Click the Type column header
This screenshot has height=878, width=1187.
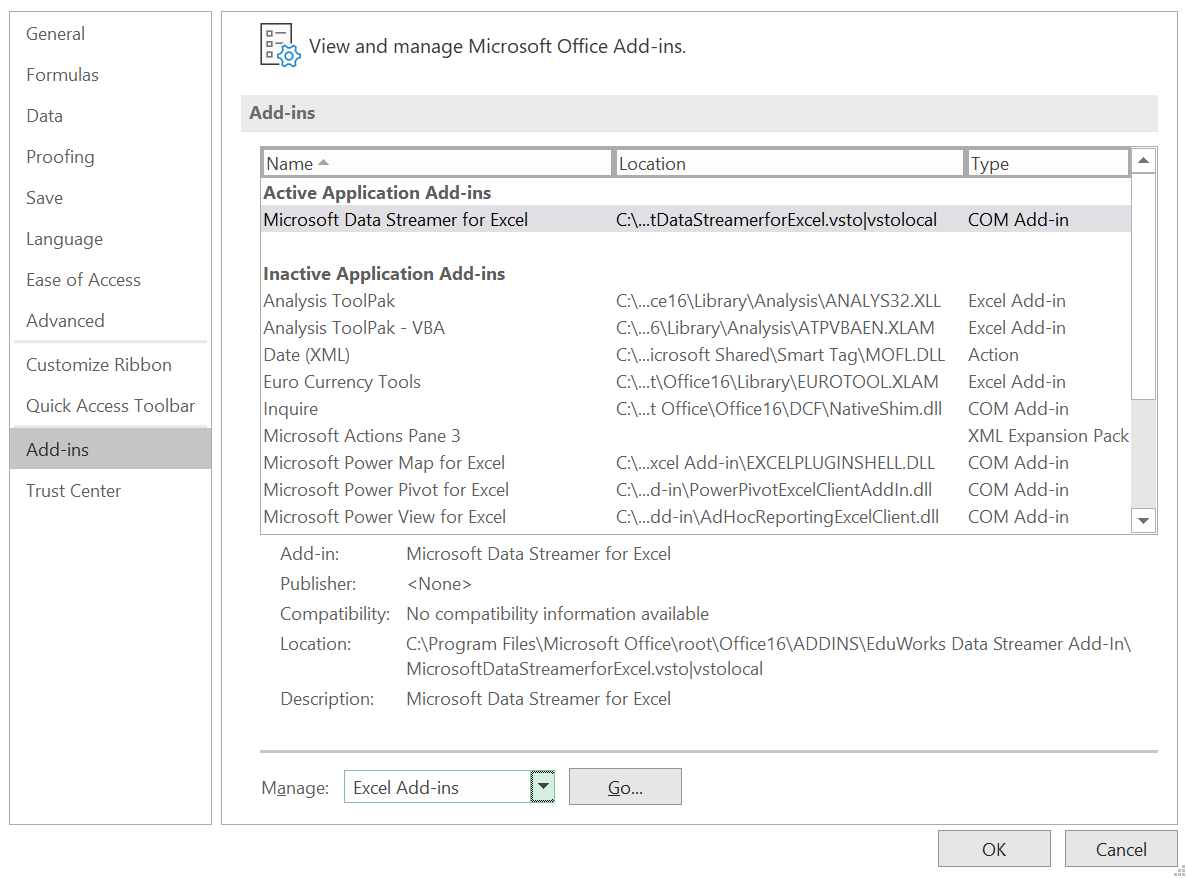click(1047, 163)
